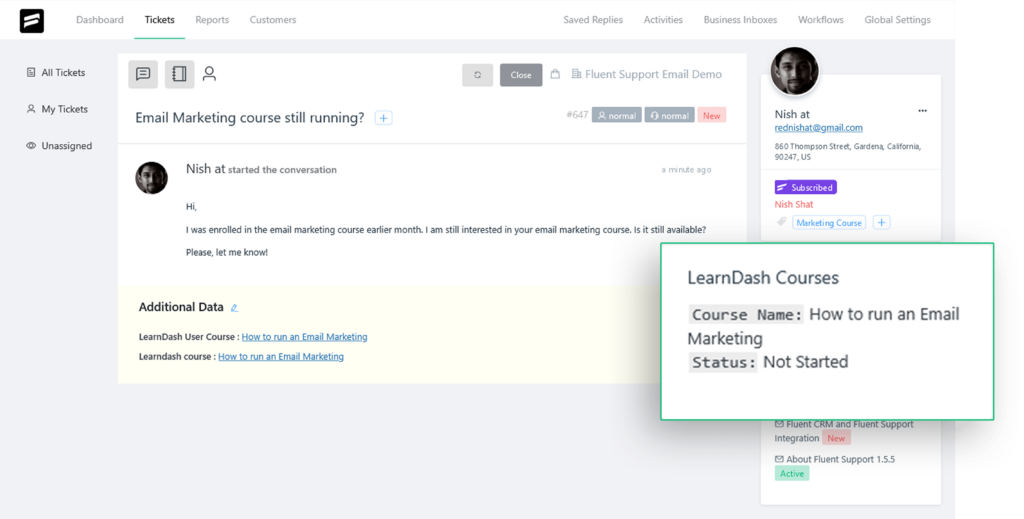The image size is (1024, 519).
Task: Click the Fluent Support logo icon
Action: pyautogui.click(x=31, y=20)
